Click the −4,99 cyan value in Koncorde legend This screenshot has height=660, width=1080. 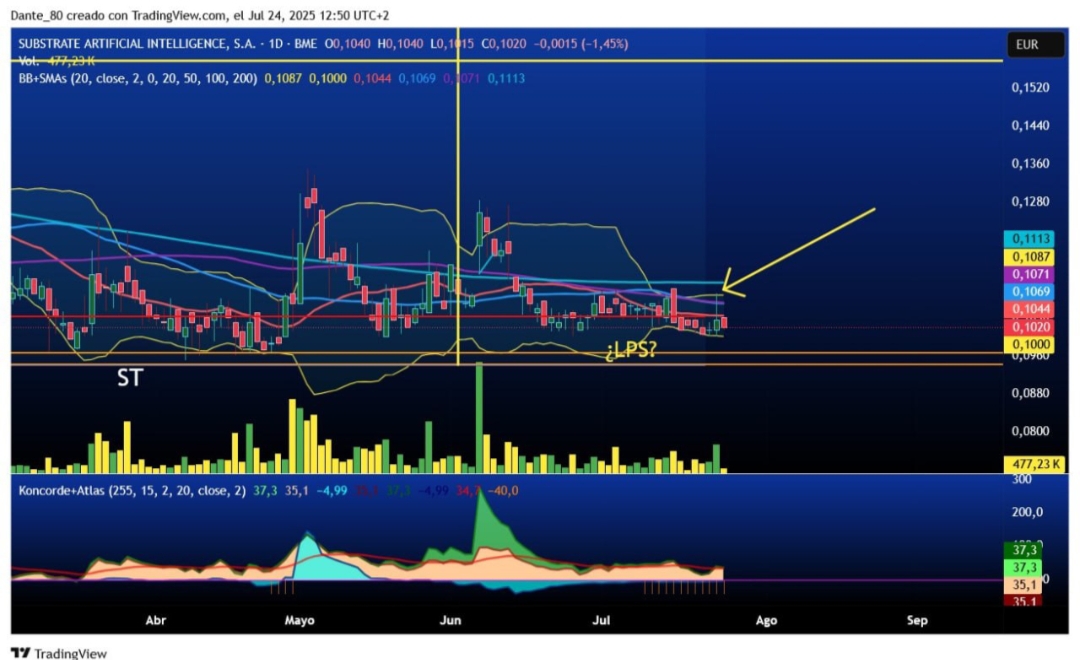click(x=332, y=491)
